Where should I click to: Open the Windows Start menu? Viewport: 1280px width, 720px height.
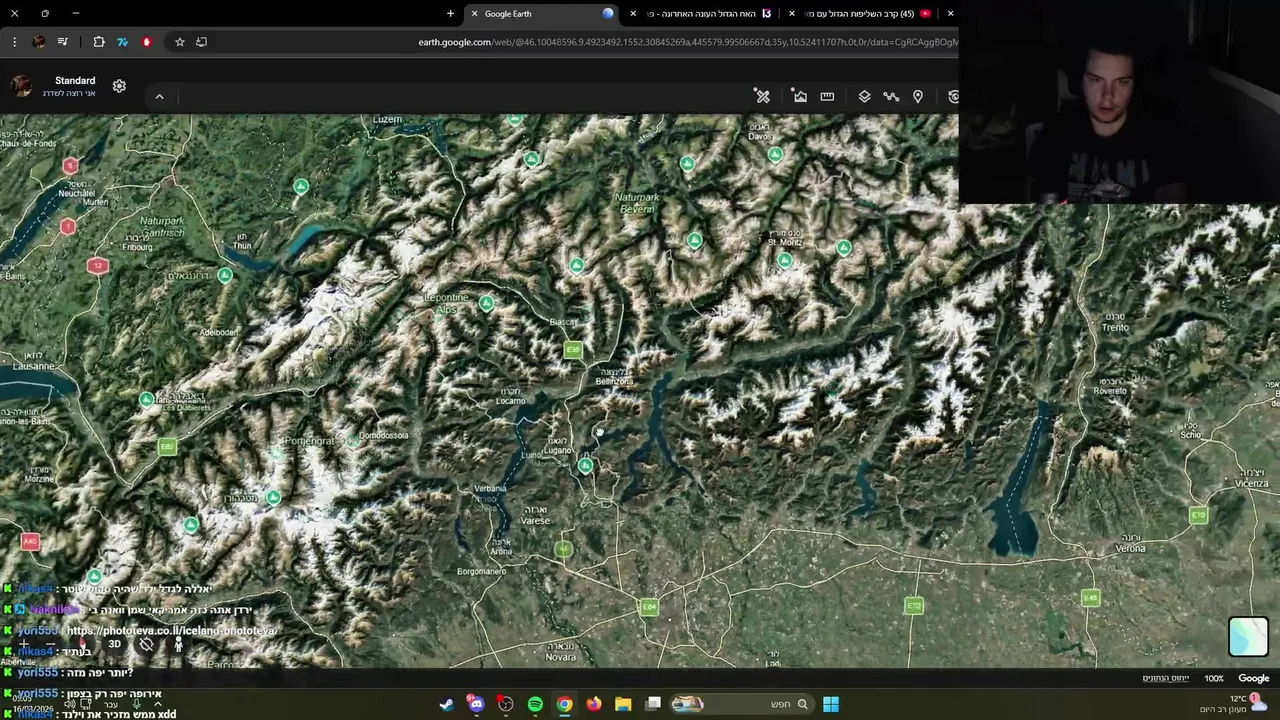(x=831, y=704)
